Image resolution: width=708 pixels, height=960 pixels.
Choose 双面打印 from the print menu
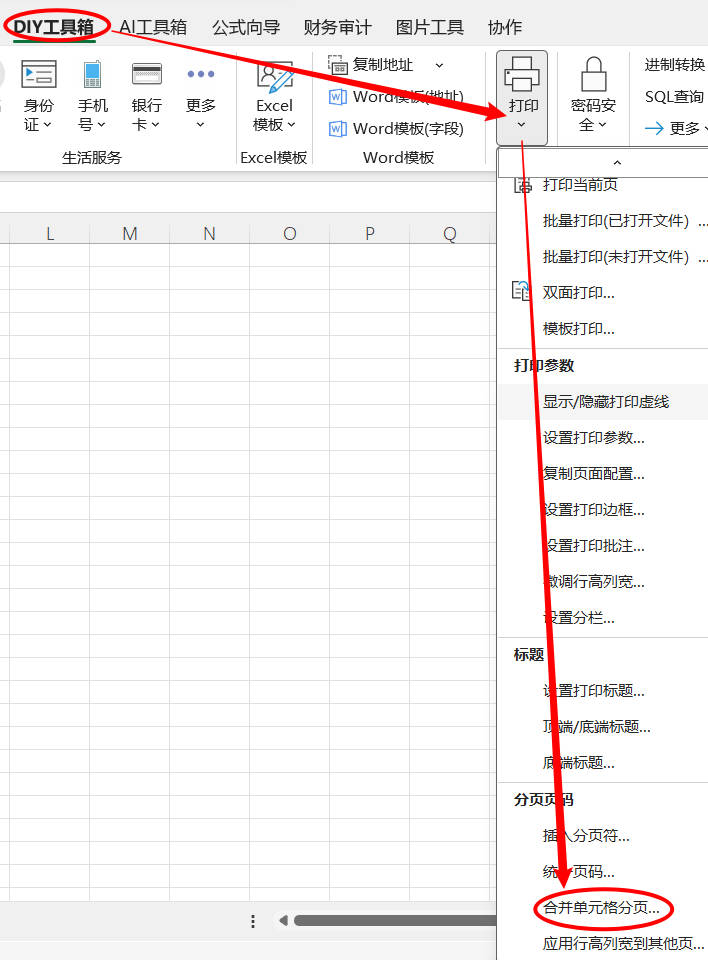tap(578, 293)
